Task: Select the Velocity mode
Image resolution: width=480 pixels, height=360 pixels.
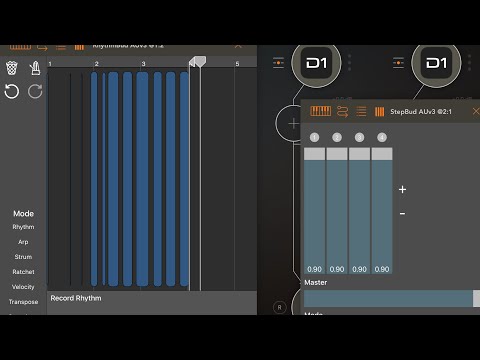Action: click(x=23, y=287)
